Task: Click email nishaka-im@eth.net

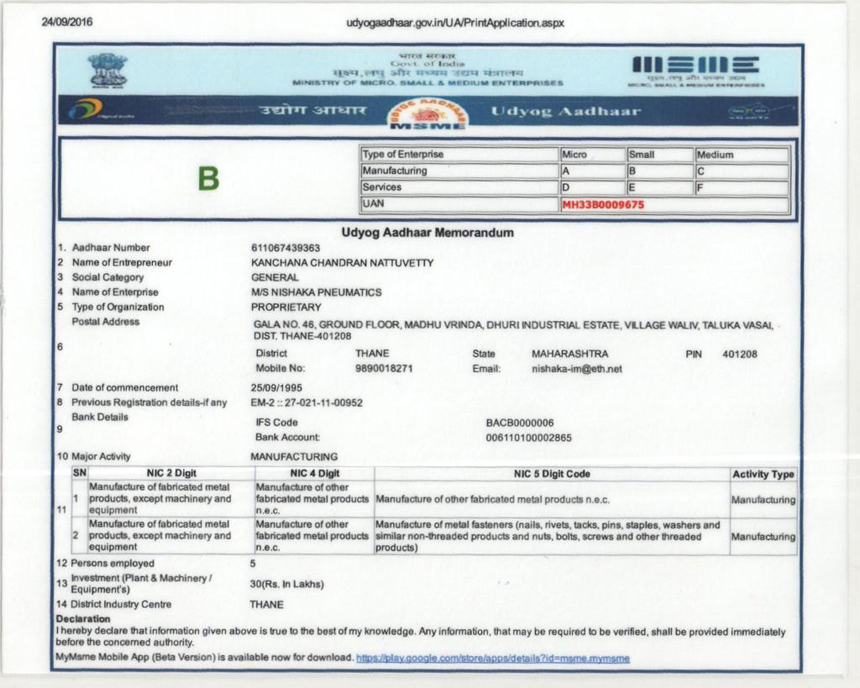Action: coord(576,369)
